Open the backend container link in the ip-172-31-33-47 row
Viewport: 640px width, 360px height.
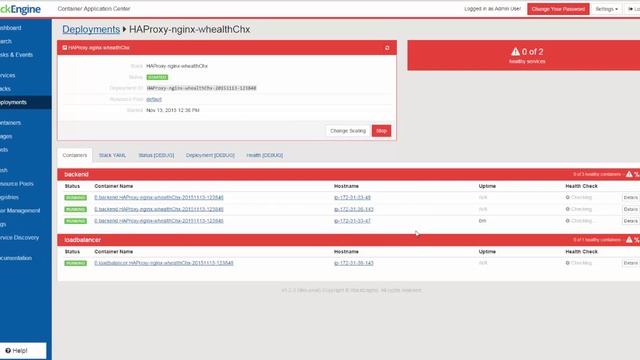pos(159,221)
